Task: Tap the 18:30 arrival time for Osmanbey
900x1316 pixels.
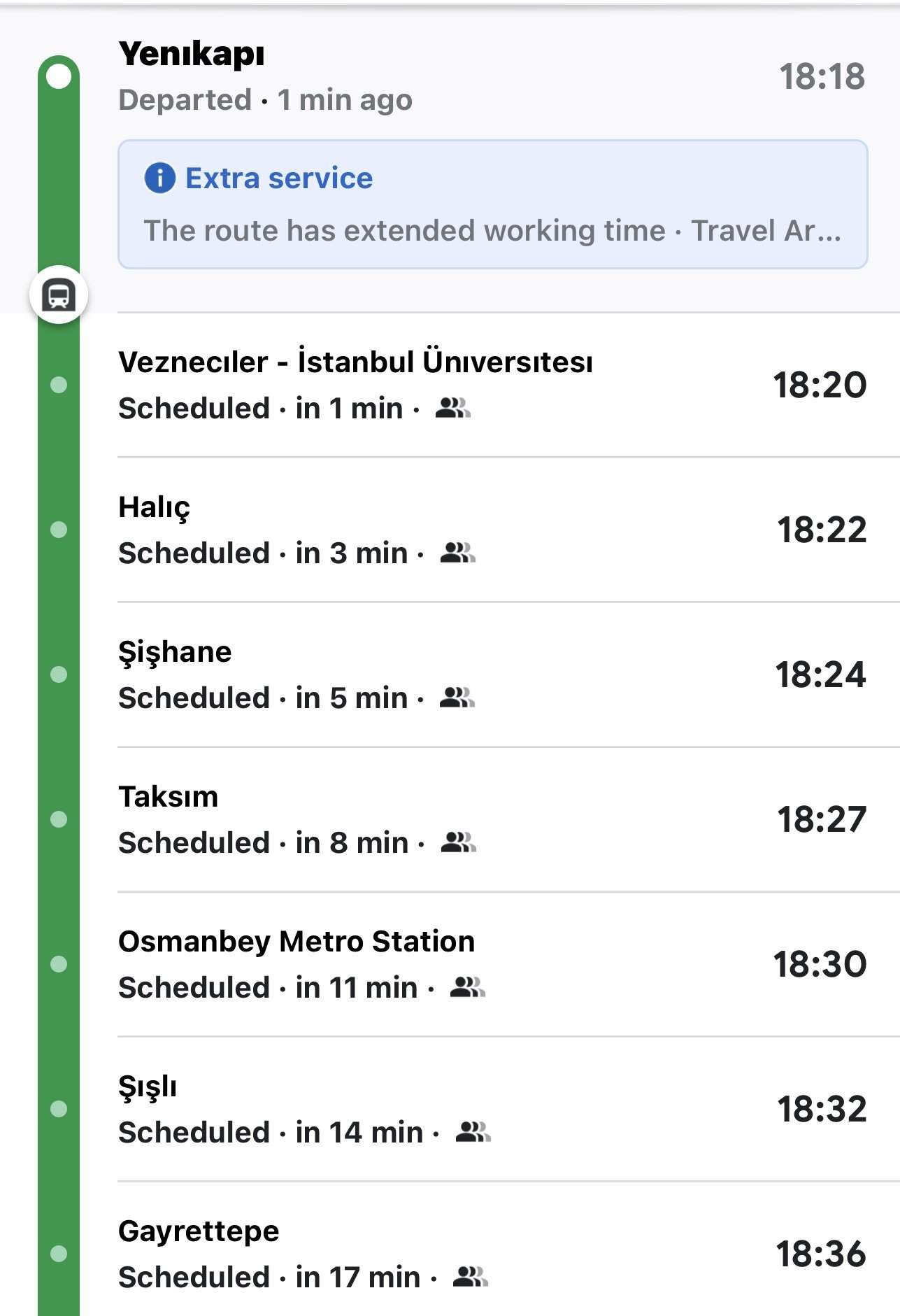Action: [x=820, y=964]
